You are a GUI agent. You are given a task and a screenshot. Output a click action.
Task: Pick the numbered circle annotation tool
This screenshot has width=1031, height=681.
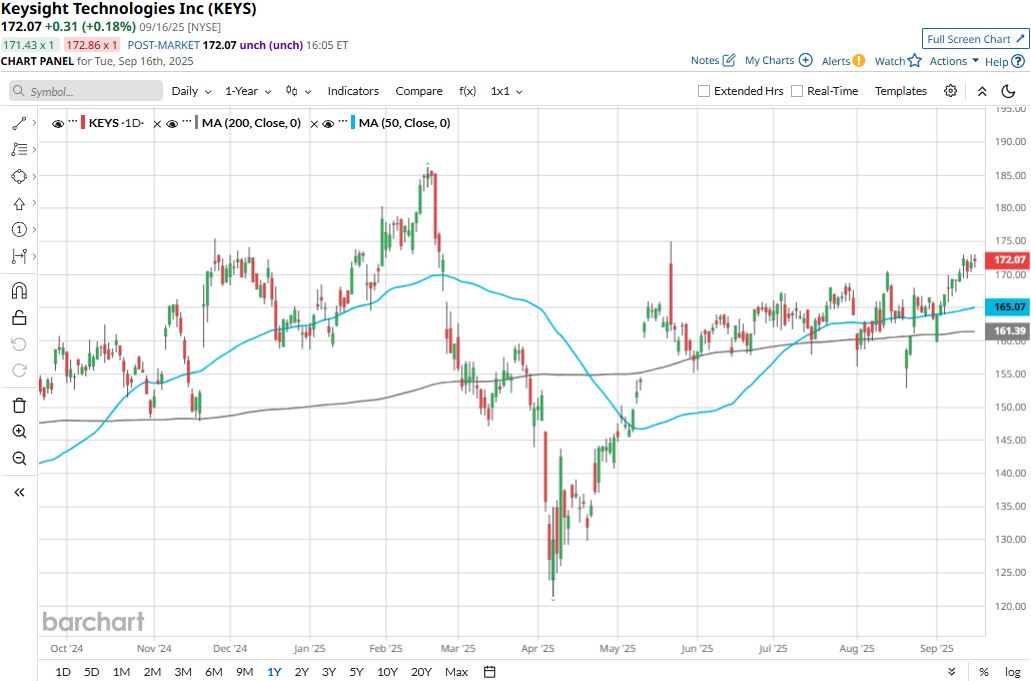click(19, 229)
